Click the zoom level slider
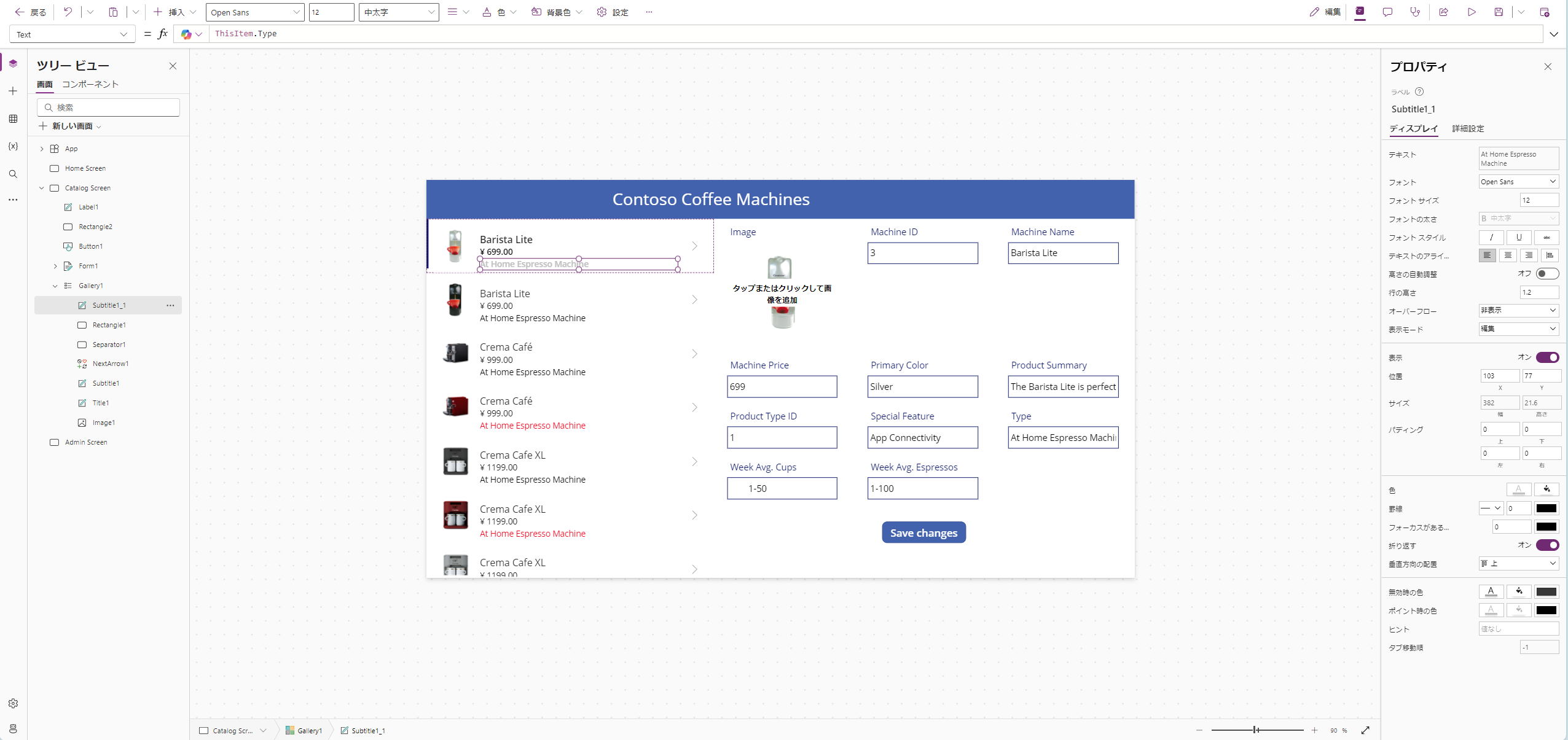 pyautogui.click(x=1256, y=730)
